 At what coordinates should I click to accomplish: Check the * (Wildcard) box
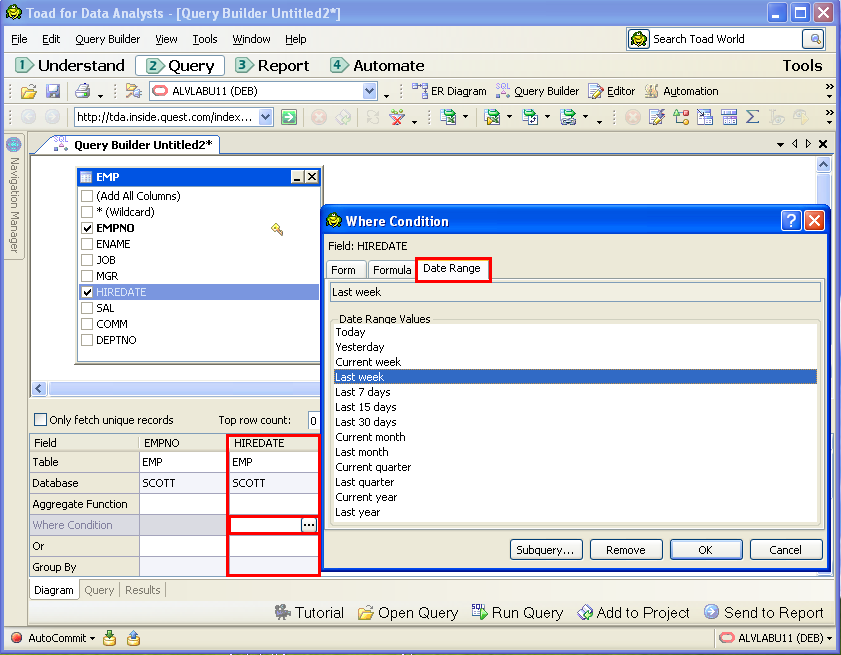click(87, 212)
